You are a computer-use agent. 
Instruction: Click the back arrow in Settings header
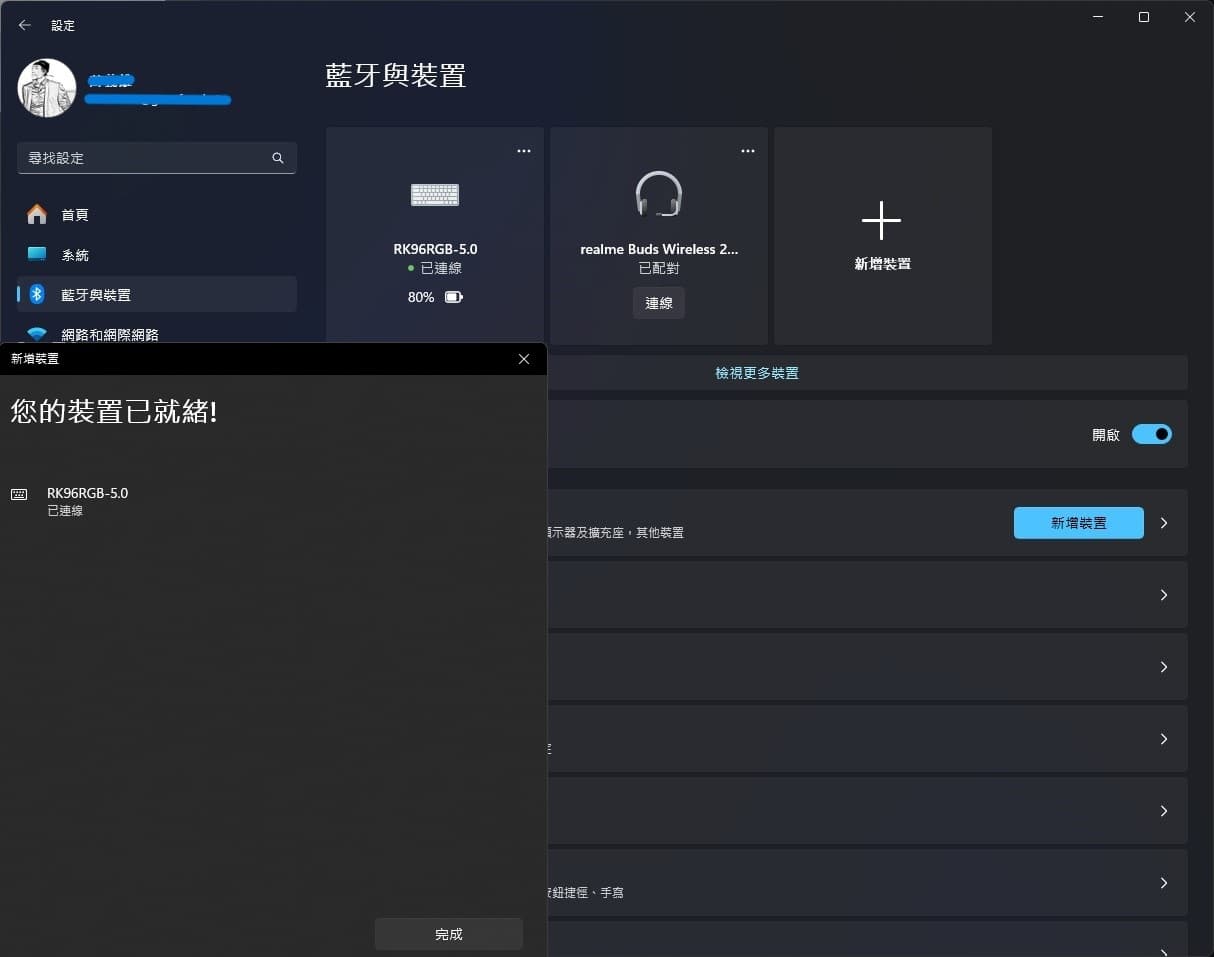[25, 25]
